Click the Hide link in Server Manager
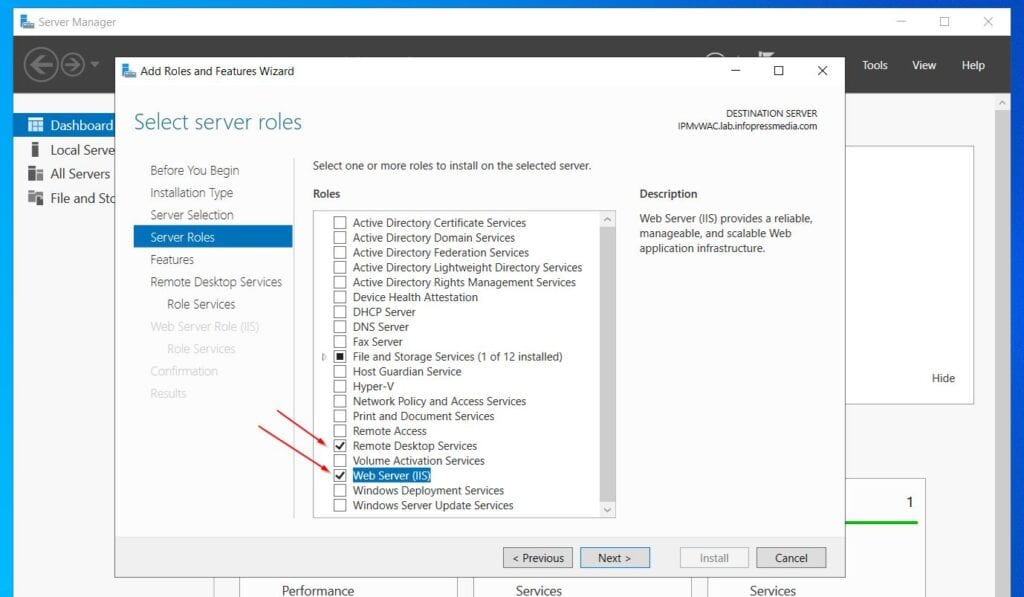The image size is (1024, 597). tap(943, 378)
